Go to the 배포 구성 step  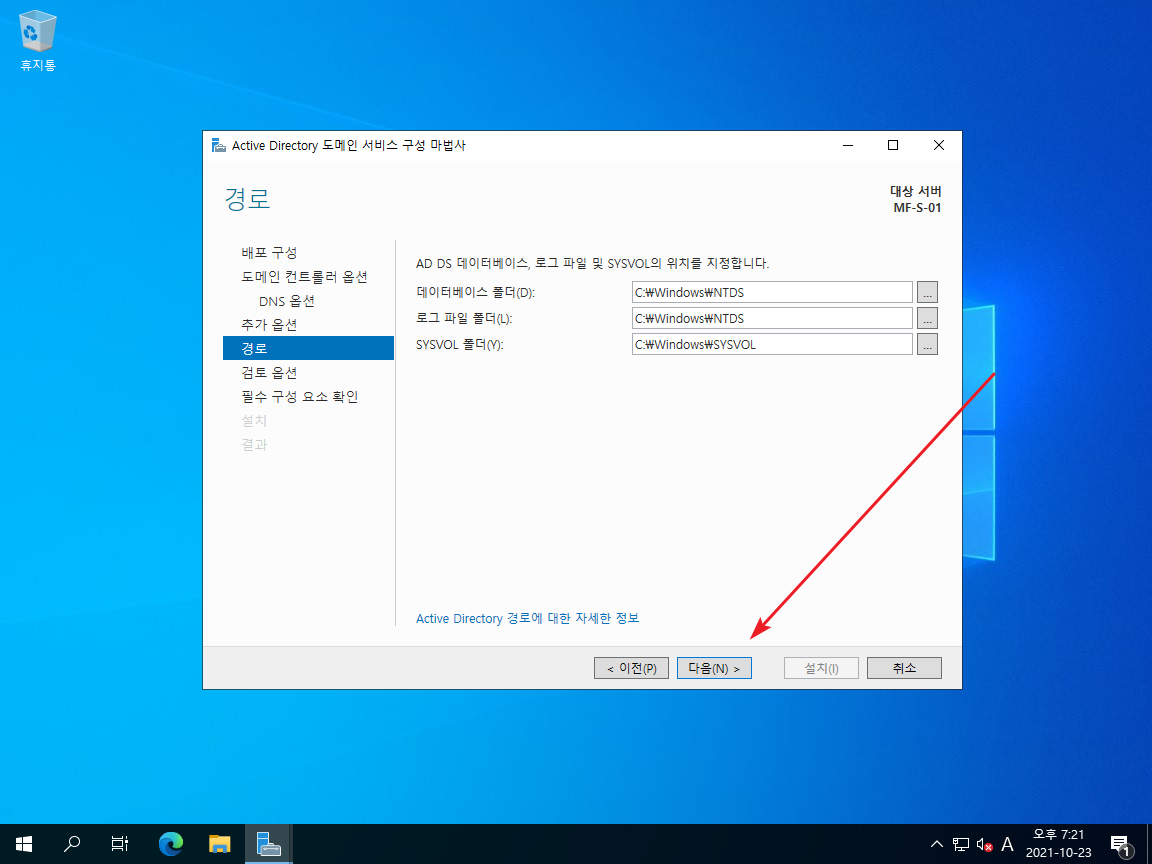coord(269,253)
